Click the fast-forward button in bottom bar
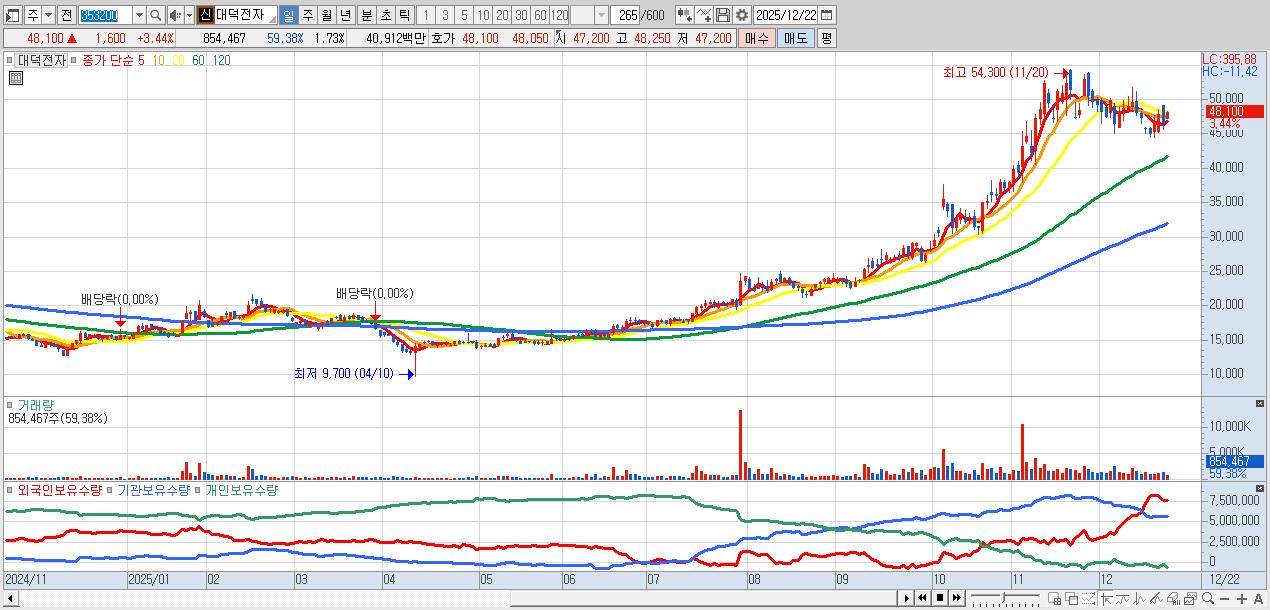1270x610 pixels. click(957, 598)
